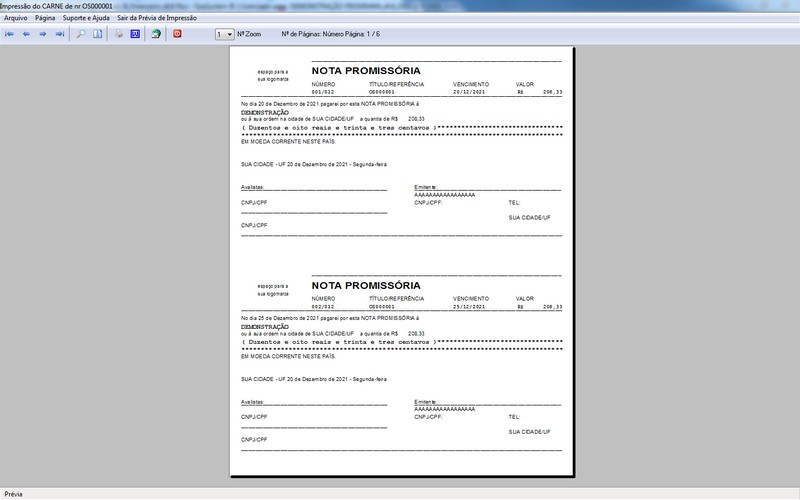800x500 pixels.
Task: Click the two-page book view icon
Action: [97, 34]
